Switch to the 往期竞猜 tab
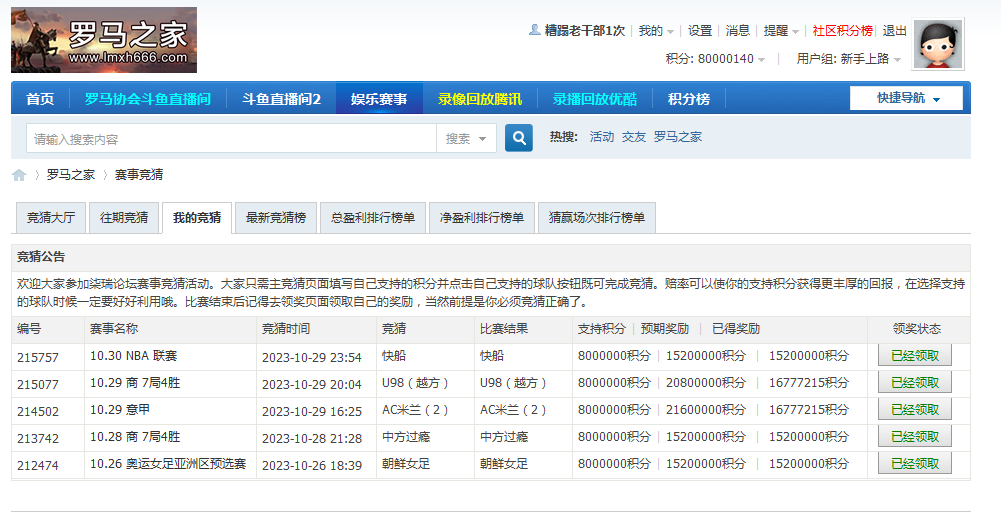The height and width of the screenshot is (519, 1001). coord(124,218)
